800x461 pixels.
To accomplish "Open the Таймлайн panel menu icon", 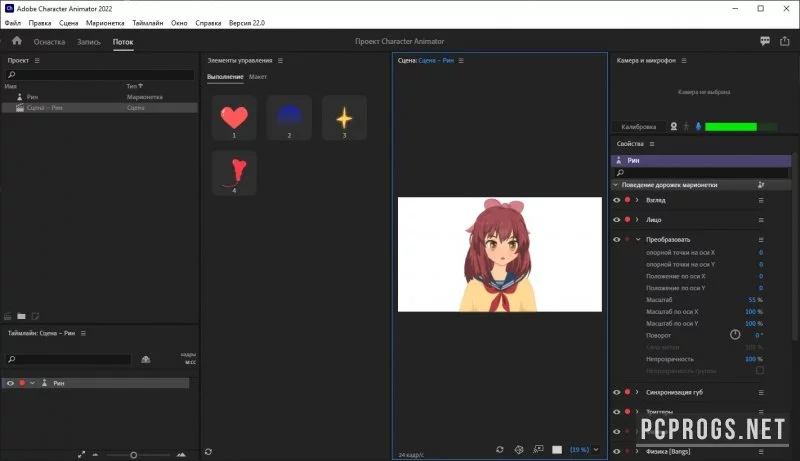I will click(x=83, y=333).
